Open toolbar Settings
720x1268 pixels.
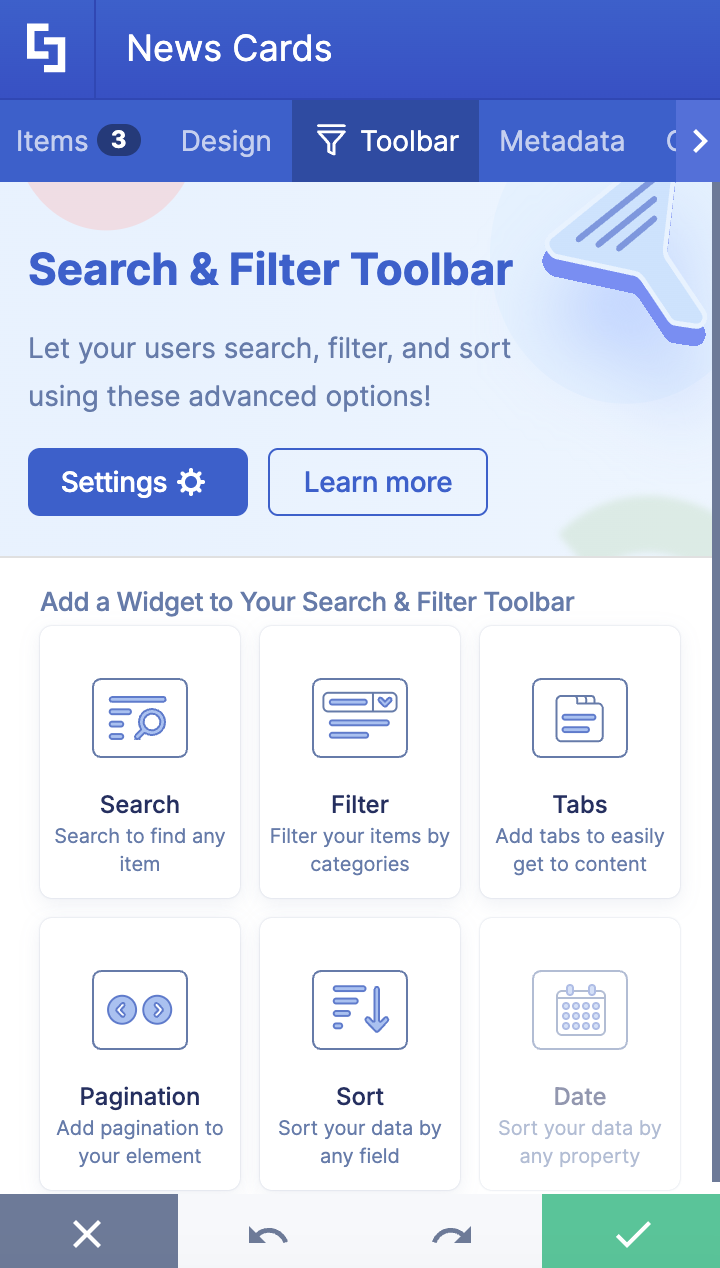tap(137, 482)
